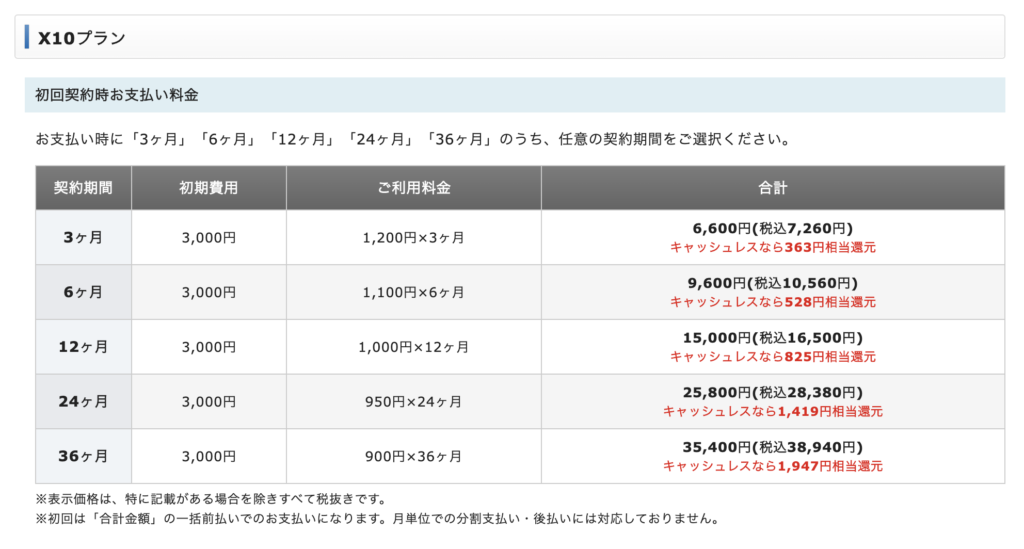Click the お支払い時に contract period instruction sentence
1024x549 pixels.
coord(413,140)
